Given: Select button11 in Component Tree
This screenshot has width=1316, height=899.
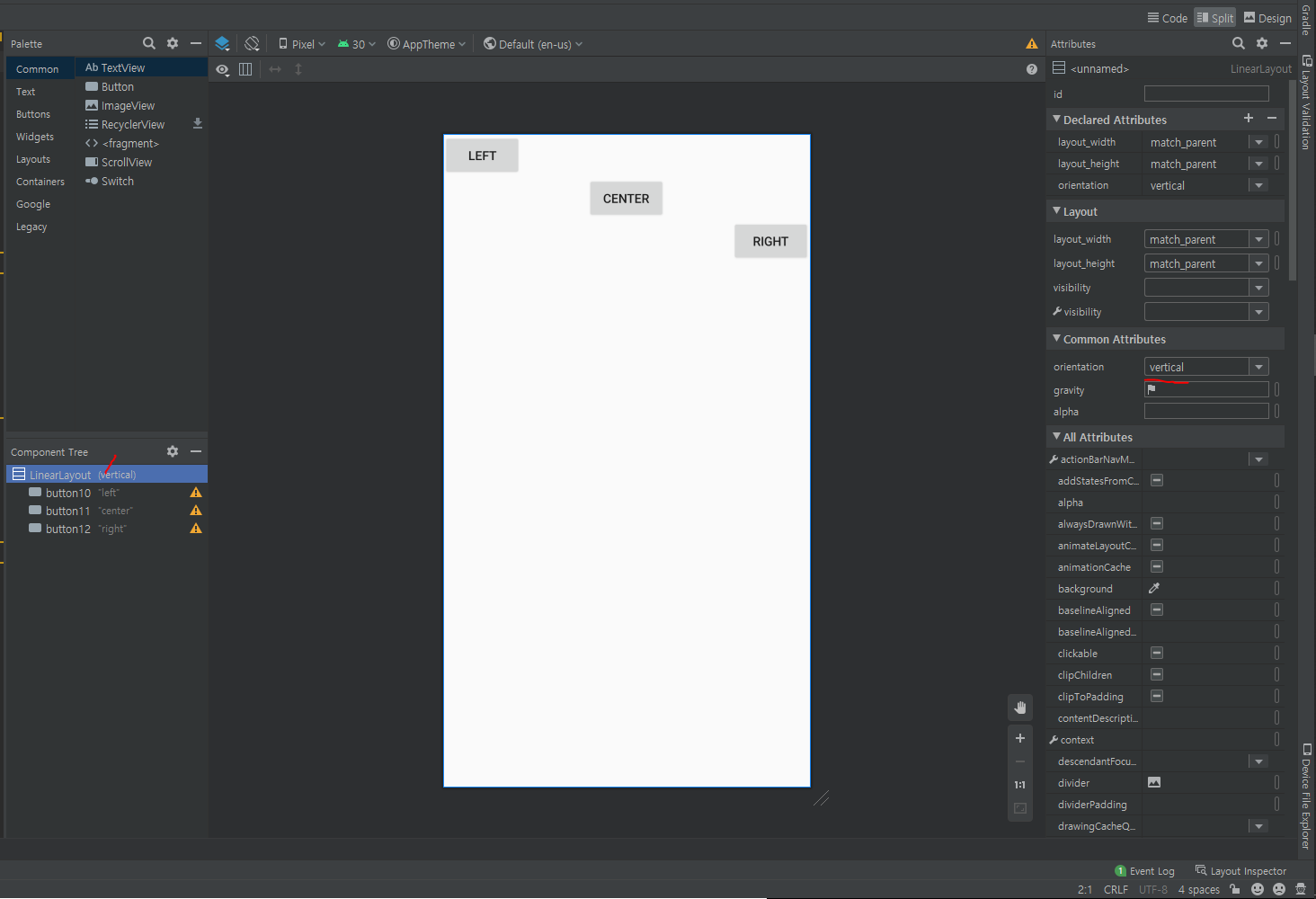Looking at the screenshot, I should click(x=107, y=511).
